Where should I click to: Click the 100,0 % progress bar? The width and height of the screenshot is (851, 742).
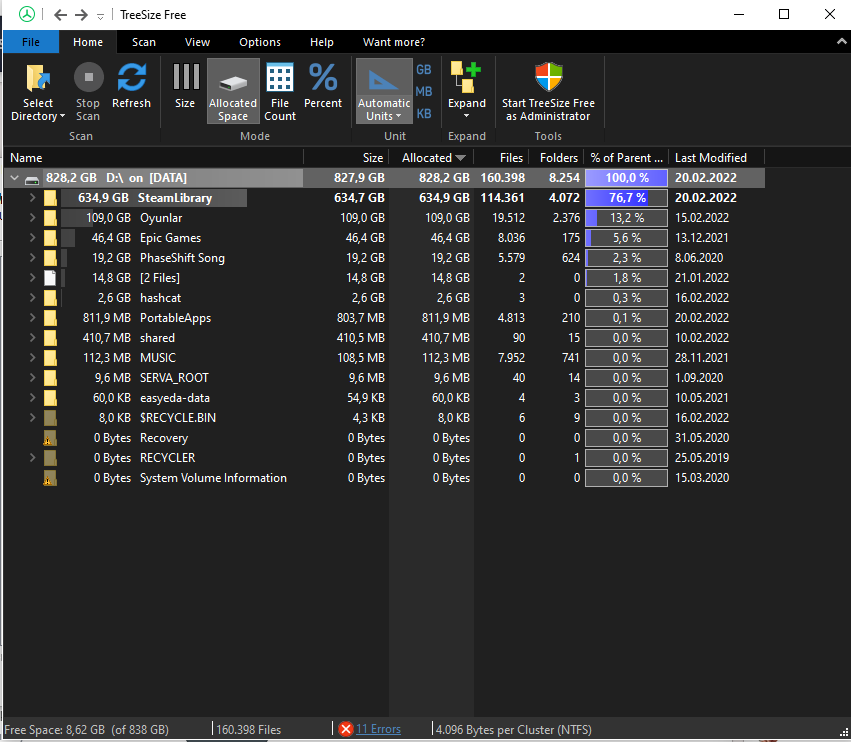click(x=626, y=178)
